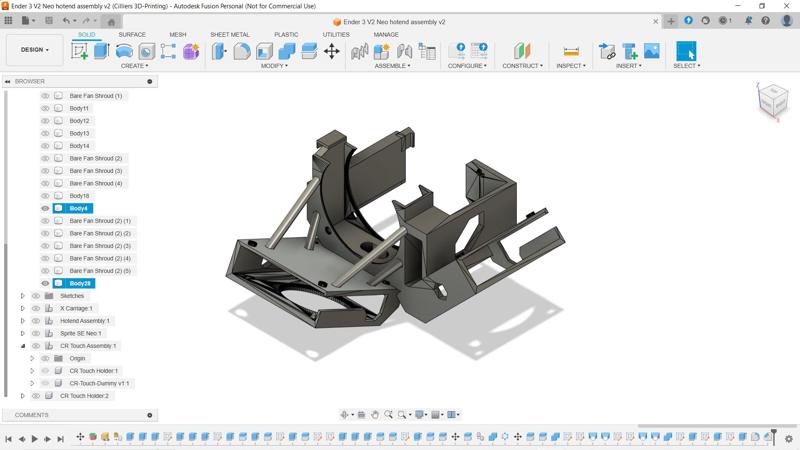Screen dimensions: 800x450
Task: Toggle visibility of Sketches folder
Action: (36, 295)
